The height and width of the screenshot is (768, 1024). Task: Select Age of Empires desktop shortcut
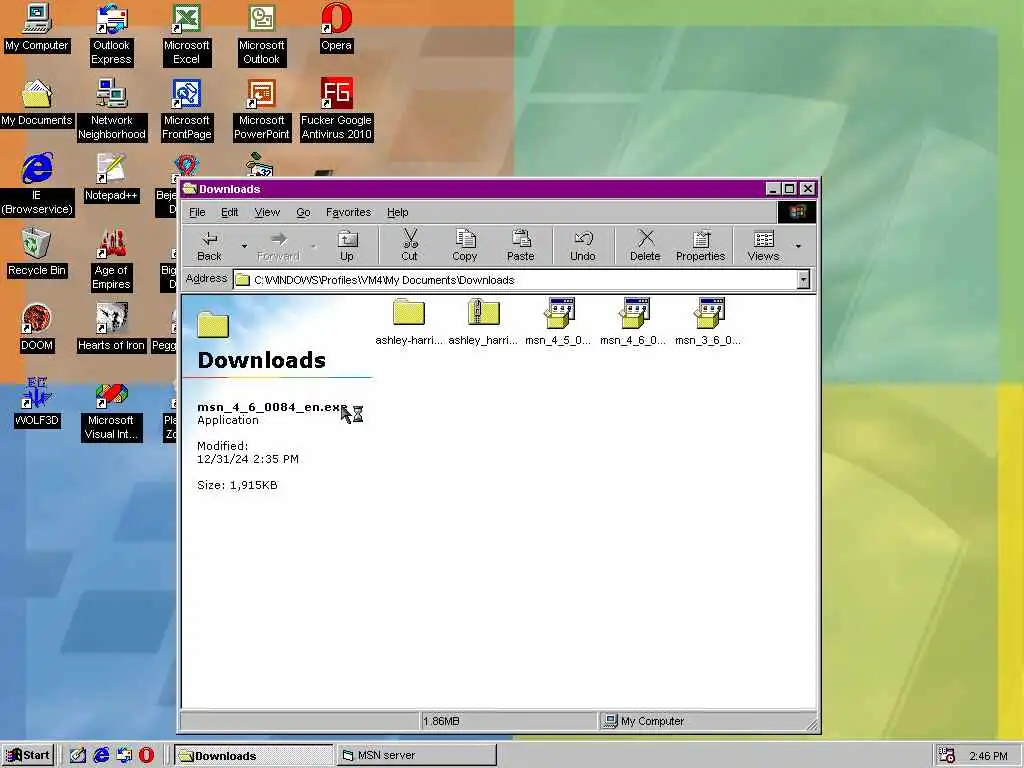[111, 260]
